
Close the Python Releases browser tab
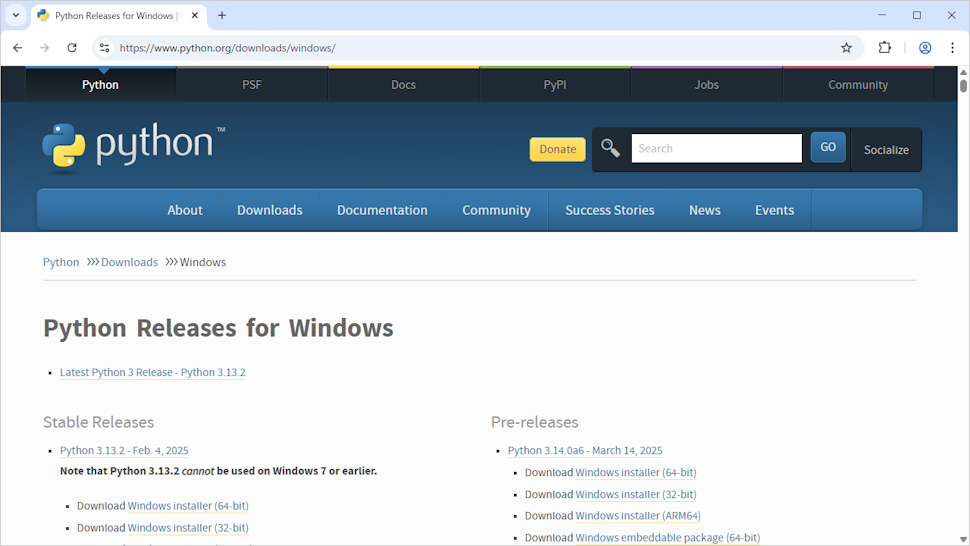(195, 16)
